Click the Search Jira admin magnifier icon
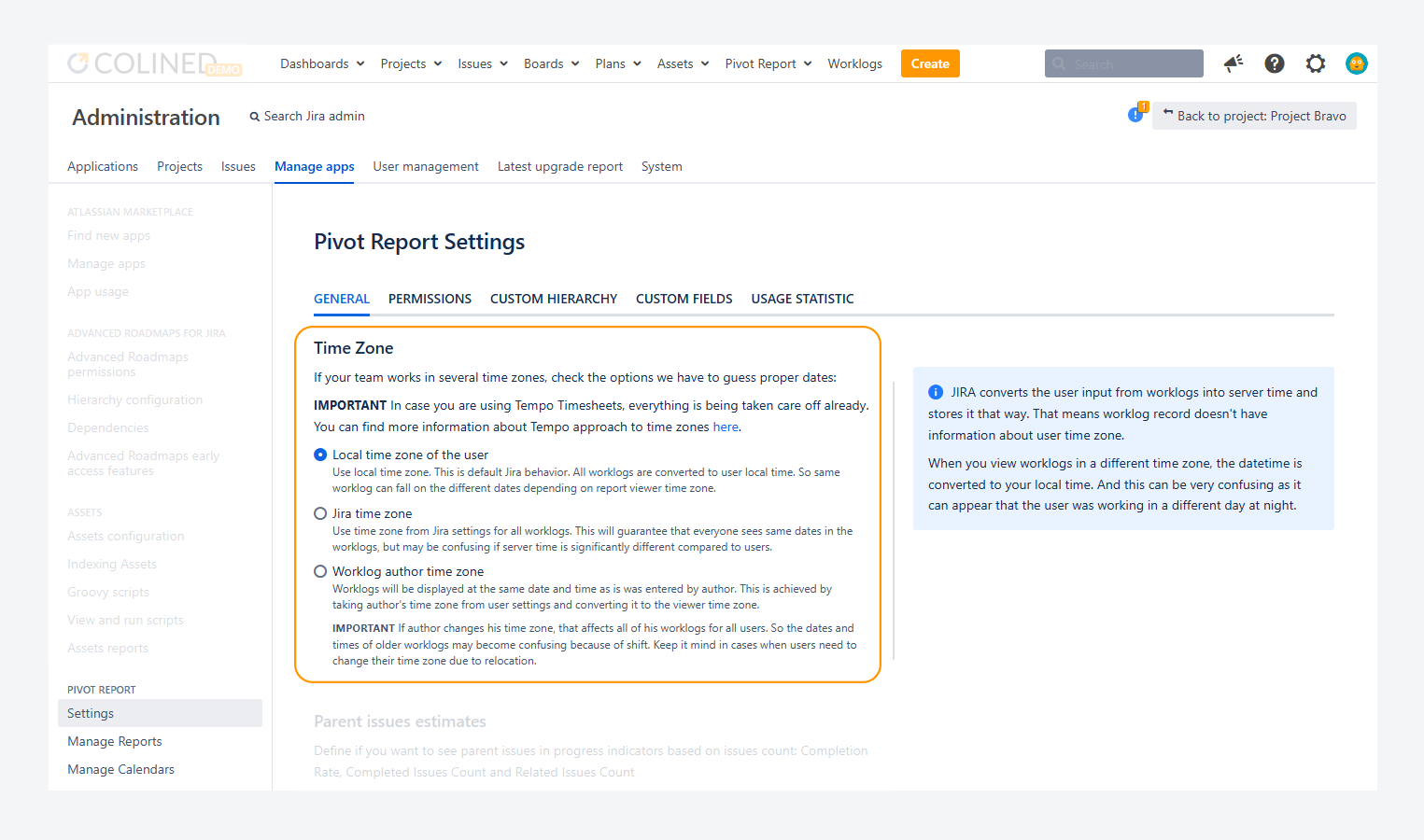Viewport: 1424px width, 840px height. [254, 117]
